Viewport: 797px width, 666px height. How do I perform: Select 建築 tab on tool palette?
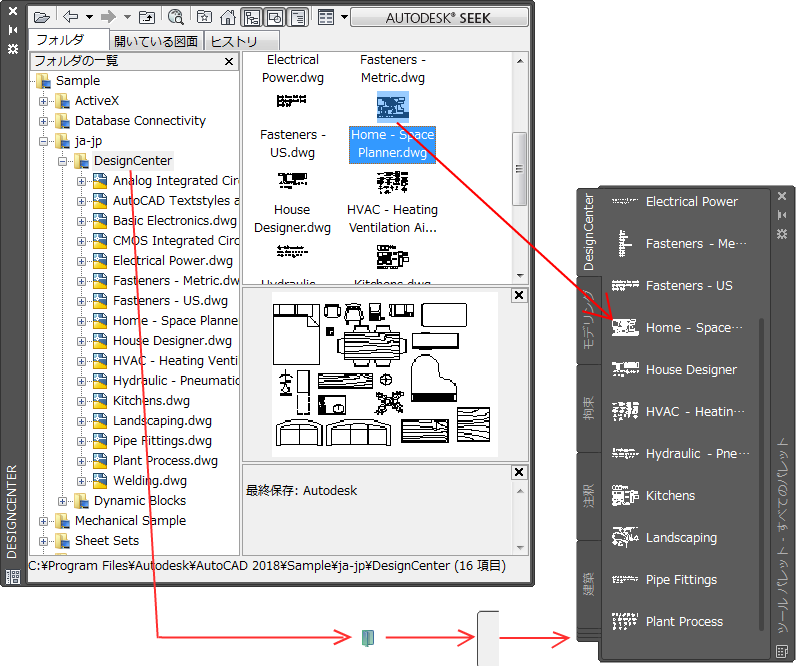(x=589, y=584)
